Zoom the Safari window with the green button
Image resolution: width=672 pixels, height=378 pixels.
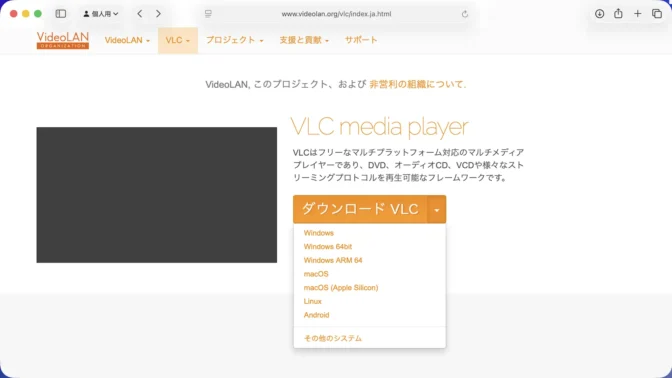point(38,14)
